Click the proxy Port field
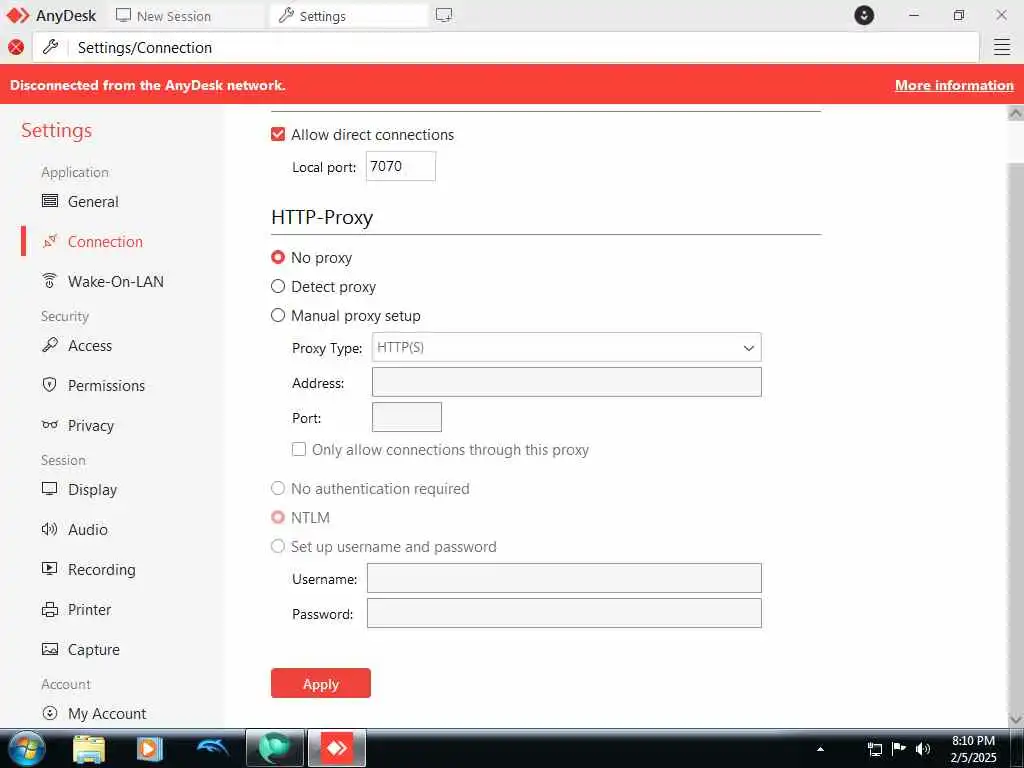 pyautogui.click(x=406, y=417)
